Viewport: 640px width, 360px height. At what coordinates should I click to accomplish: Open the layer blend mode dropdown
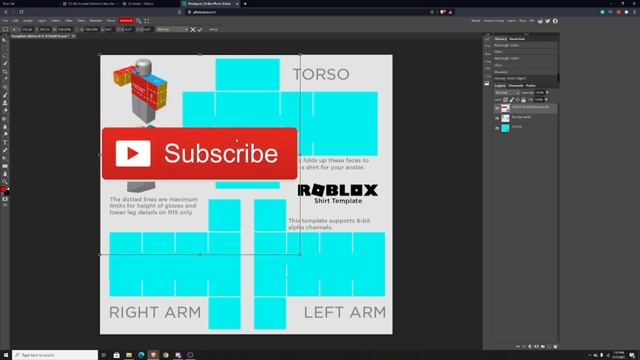pyautogui.click(x=507, y=93)
